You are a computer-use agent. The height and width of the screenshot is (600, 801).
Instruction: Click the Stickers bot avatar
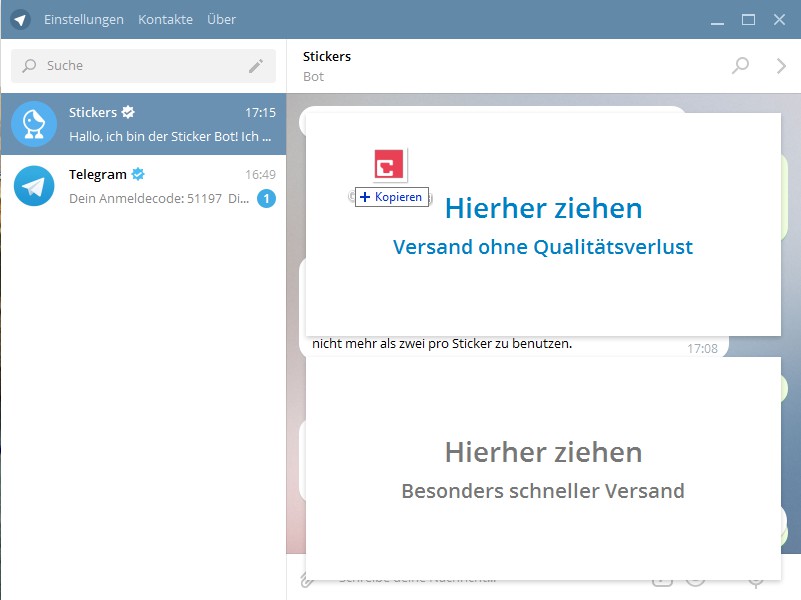pos(34,124)
